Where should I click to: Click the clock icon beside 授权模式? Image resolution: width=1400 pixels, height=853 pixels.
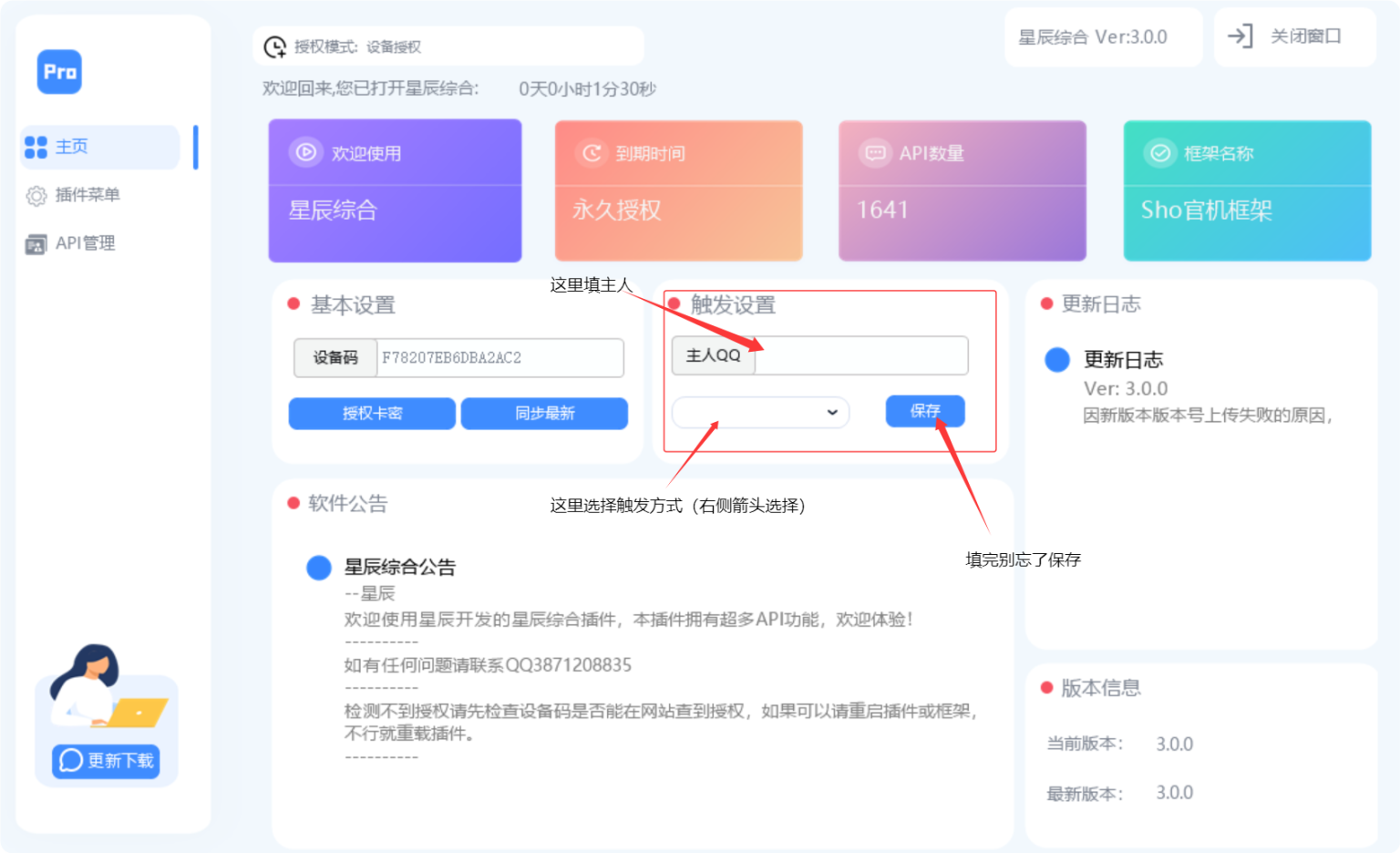point(274,46)
